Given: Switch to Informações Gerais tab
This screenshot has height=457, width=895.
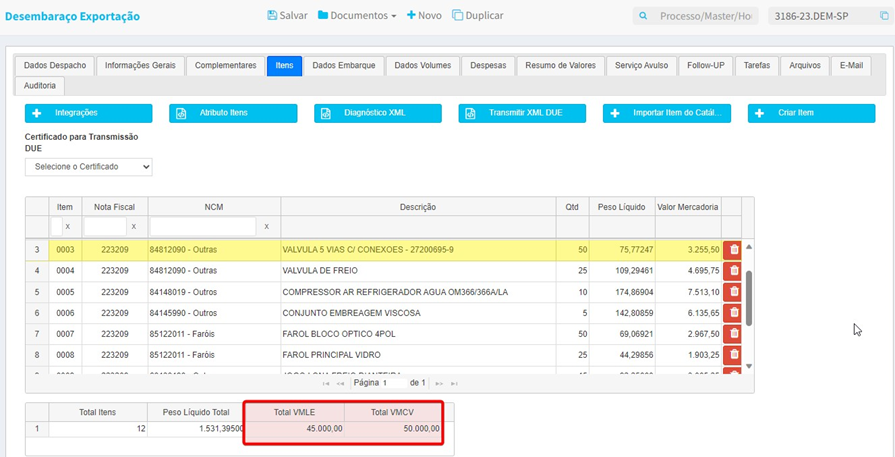Looking at the screenshot, I should point(140,66).
